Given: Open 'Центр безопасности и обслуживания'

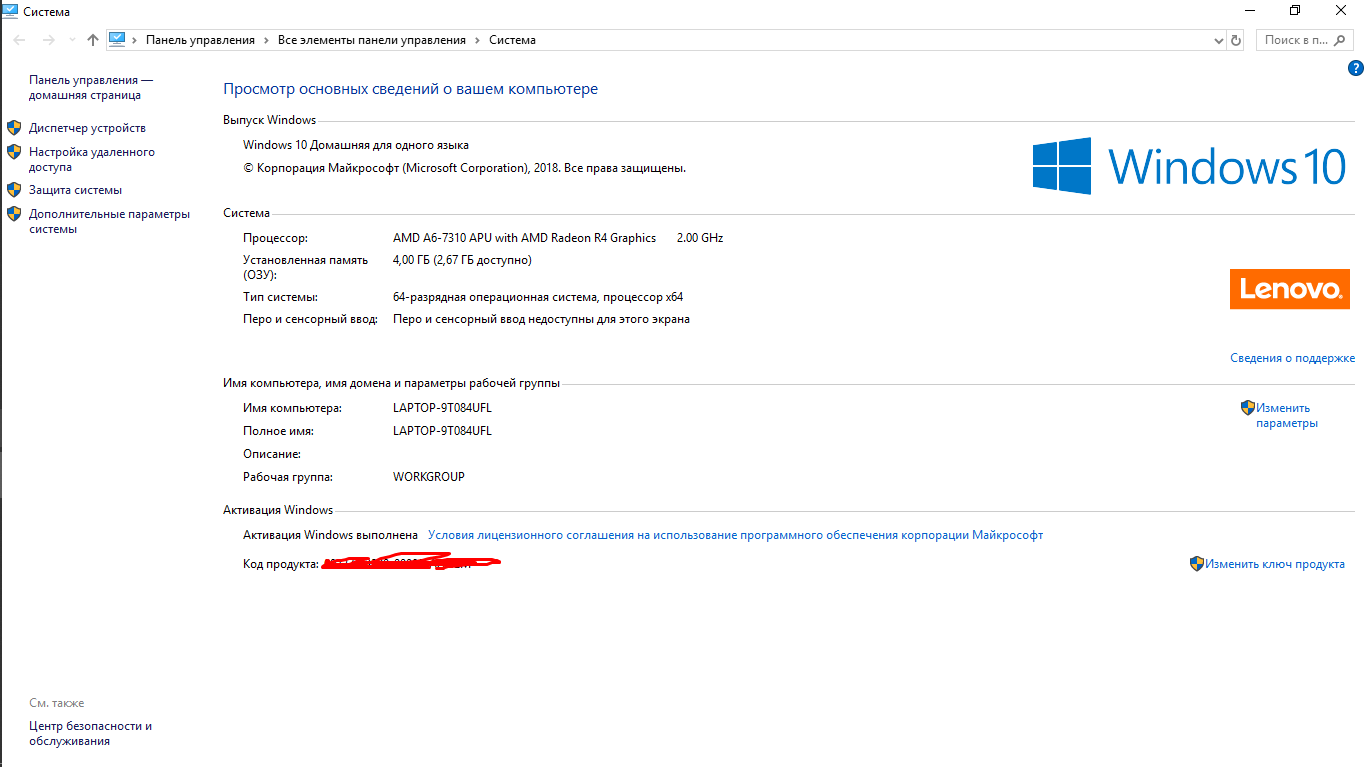Looking at the screenshot, I should pyautogui.click(x=90, y=734).
